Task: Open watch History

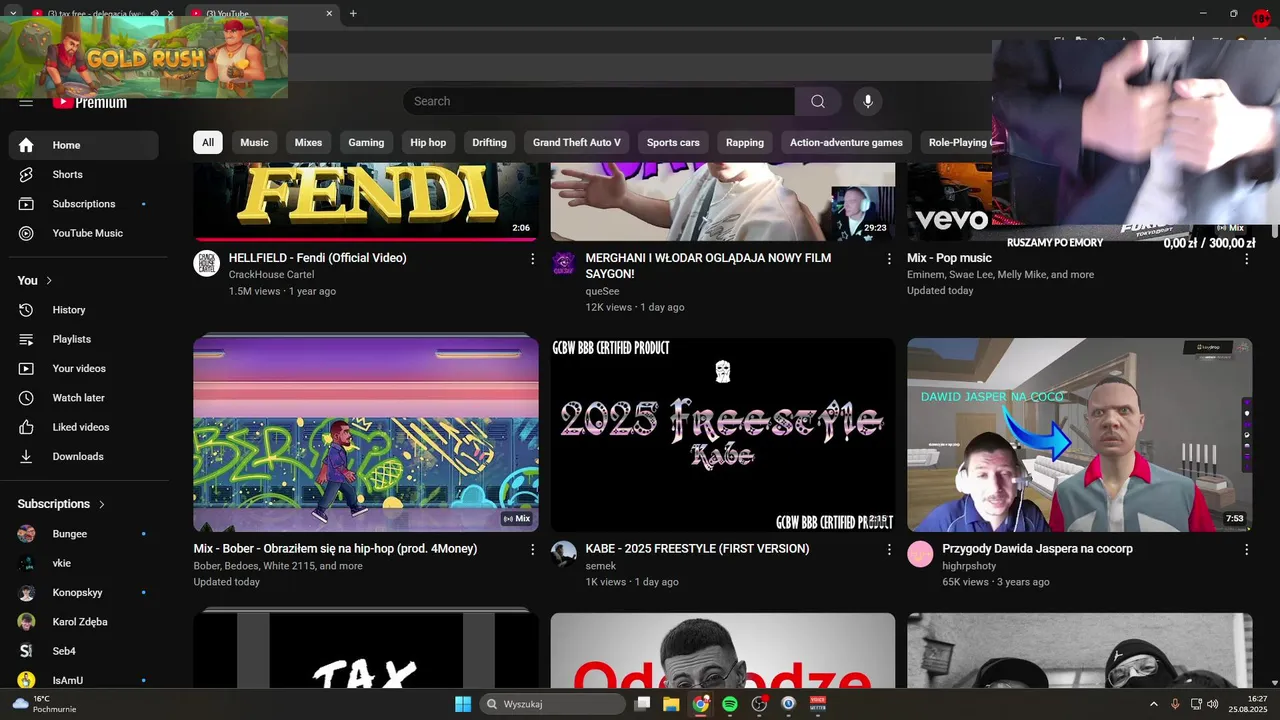Action: [x=84, y=310]
